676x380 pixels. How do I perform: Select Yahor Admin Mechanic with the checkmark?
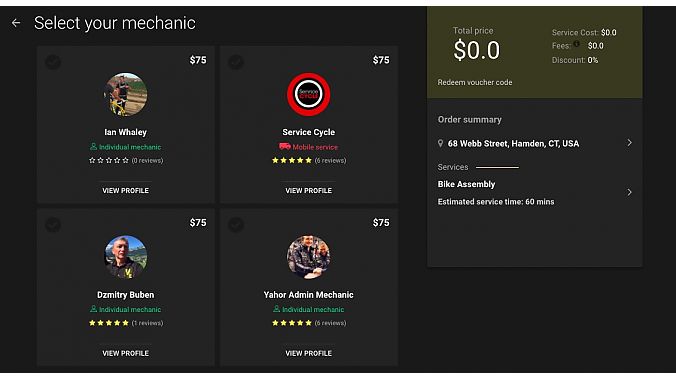236,225
